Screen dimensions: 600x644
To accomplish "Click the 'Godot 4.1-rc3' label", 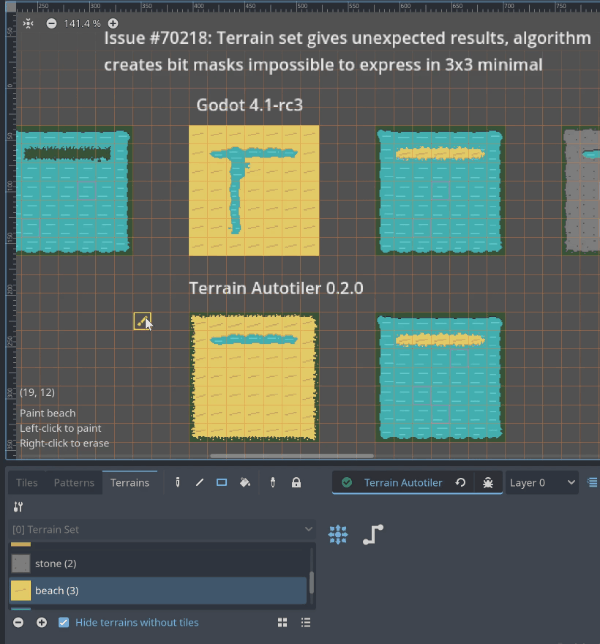I will (x=250, y=105).
